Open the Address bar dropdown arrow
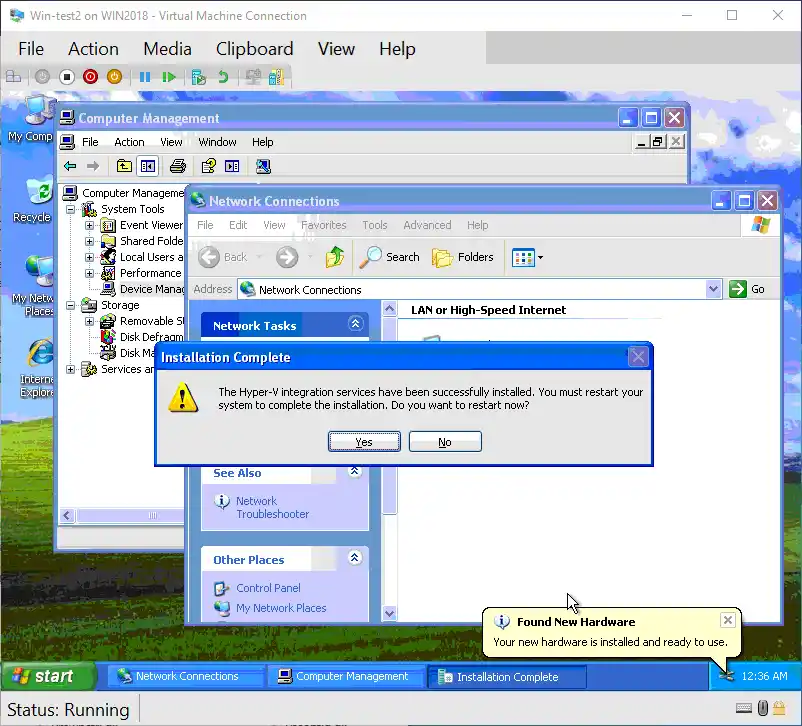Viewport: 802px width, 726px height. (x=713, y=290)
